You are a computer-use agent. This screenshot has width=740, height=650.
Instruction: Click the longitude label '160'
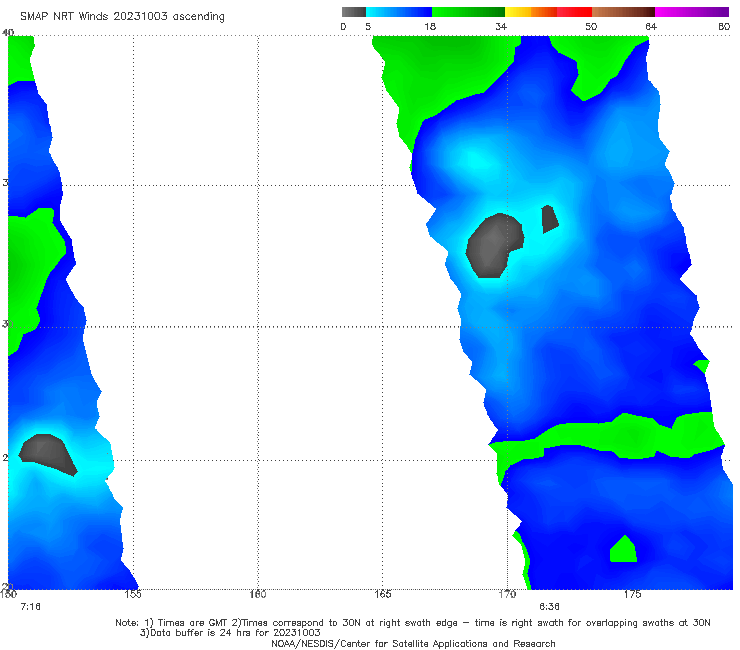click(x=258, y=594)
